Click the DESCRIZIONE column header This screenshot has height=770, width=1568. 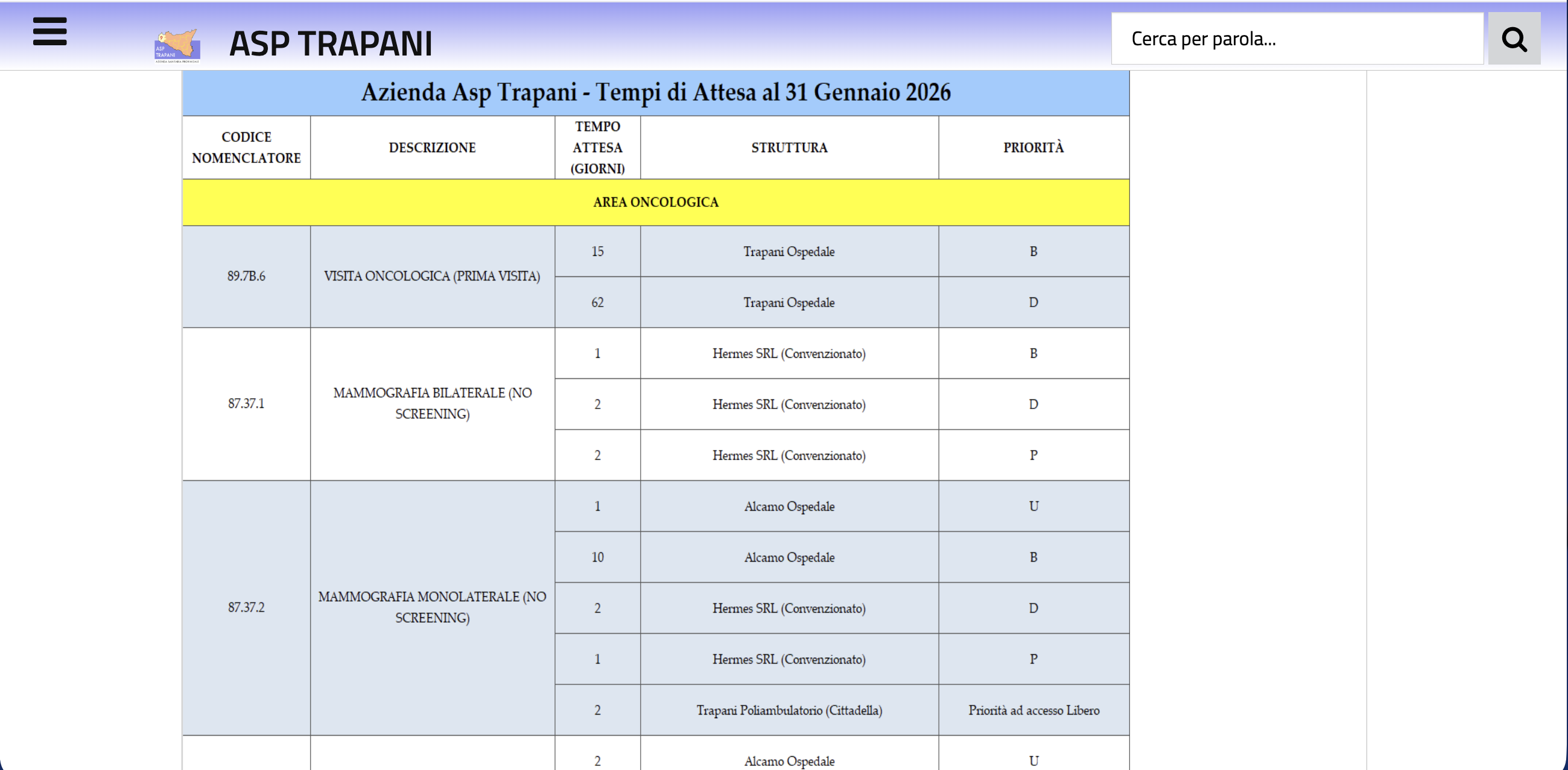click(x=432, y=147)
